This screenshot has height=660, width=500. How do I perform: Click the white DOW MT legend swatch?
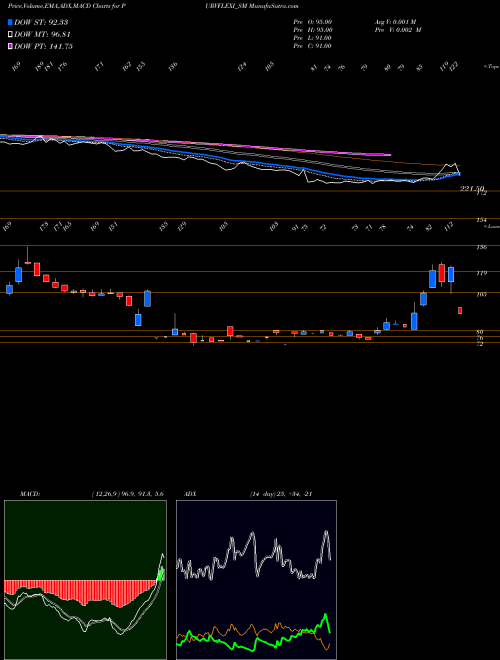(10, 35)
